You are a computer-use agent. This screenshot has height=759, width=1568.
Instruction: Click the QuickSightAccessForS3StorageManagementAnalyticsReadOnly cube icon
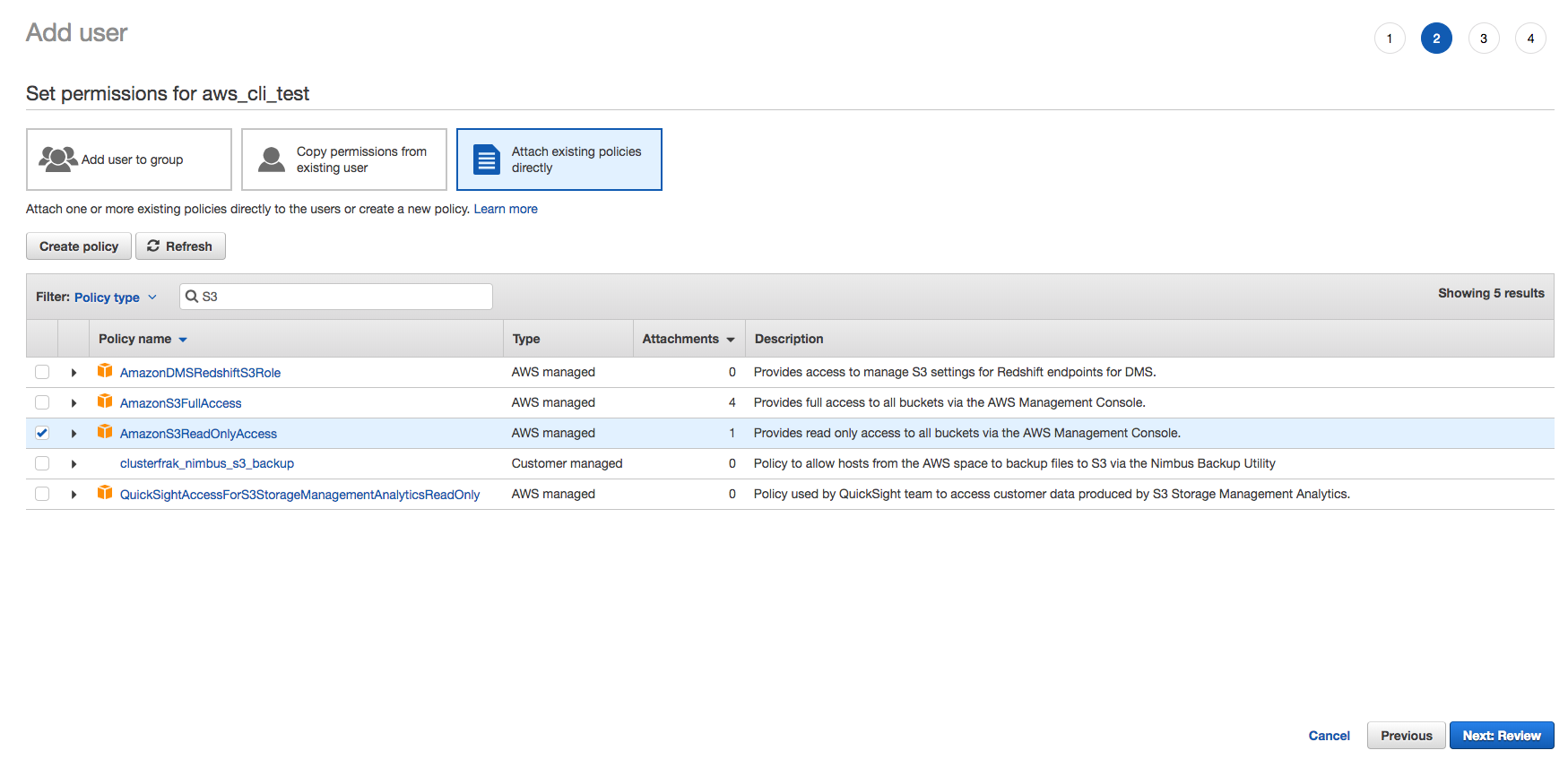[105, 493]
